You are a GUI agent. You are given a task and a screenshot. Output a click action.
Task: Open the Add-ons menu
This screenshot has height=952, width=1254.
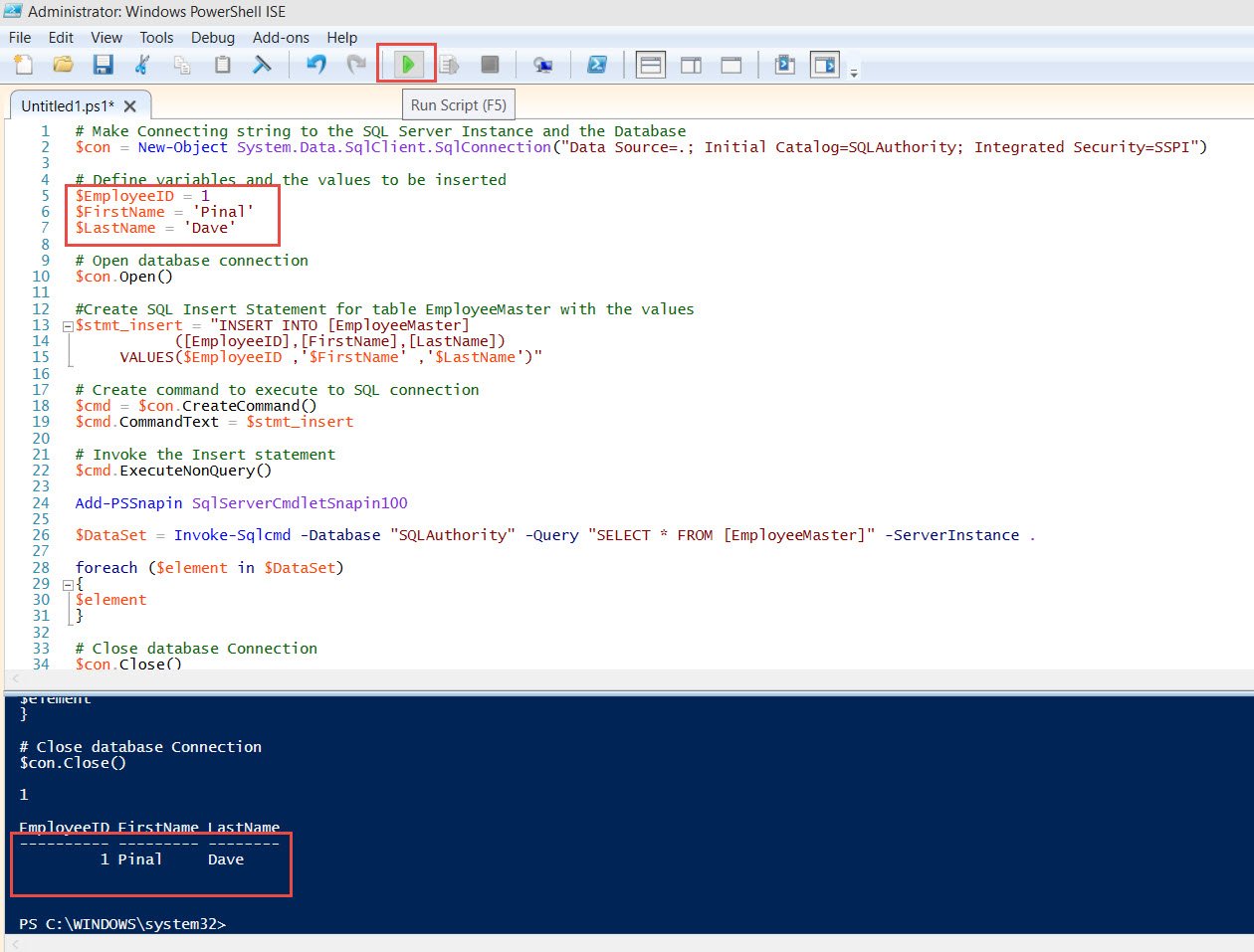(x=281, y=37)
